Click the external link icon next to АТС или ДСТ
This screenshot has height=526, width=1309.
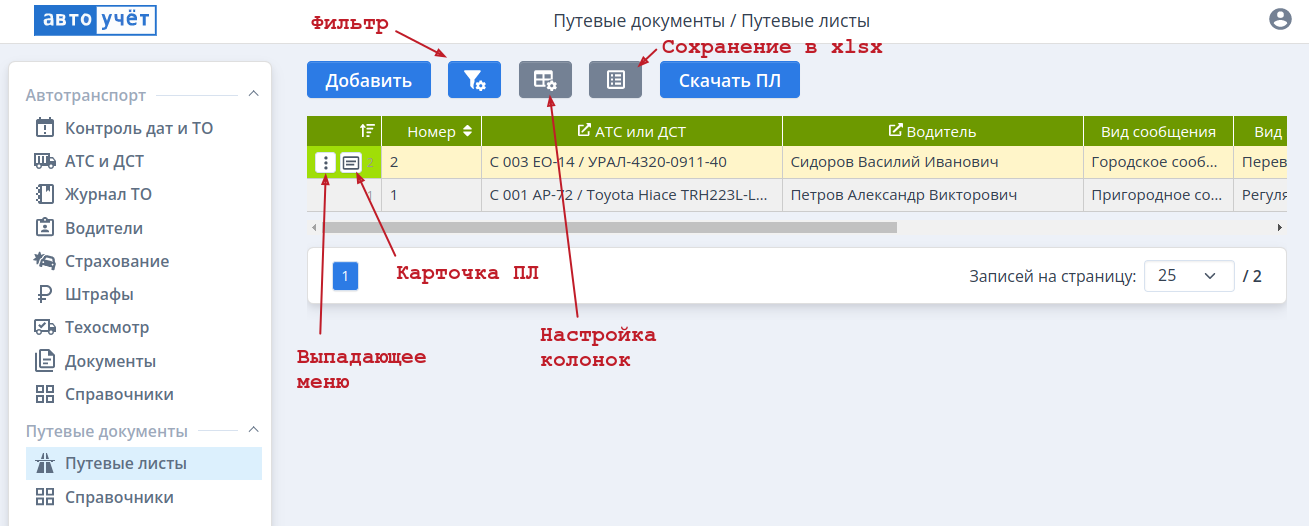pos(584,131)
